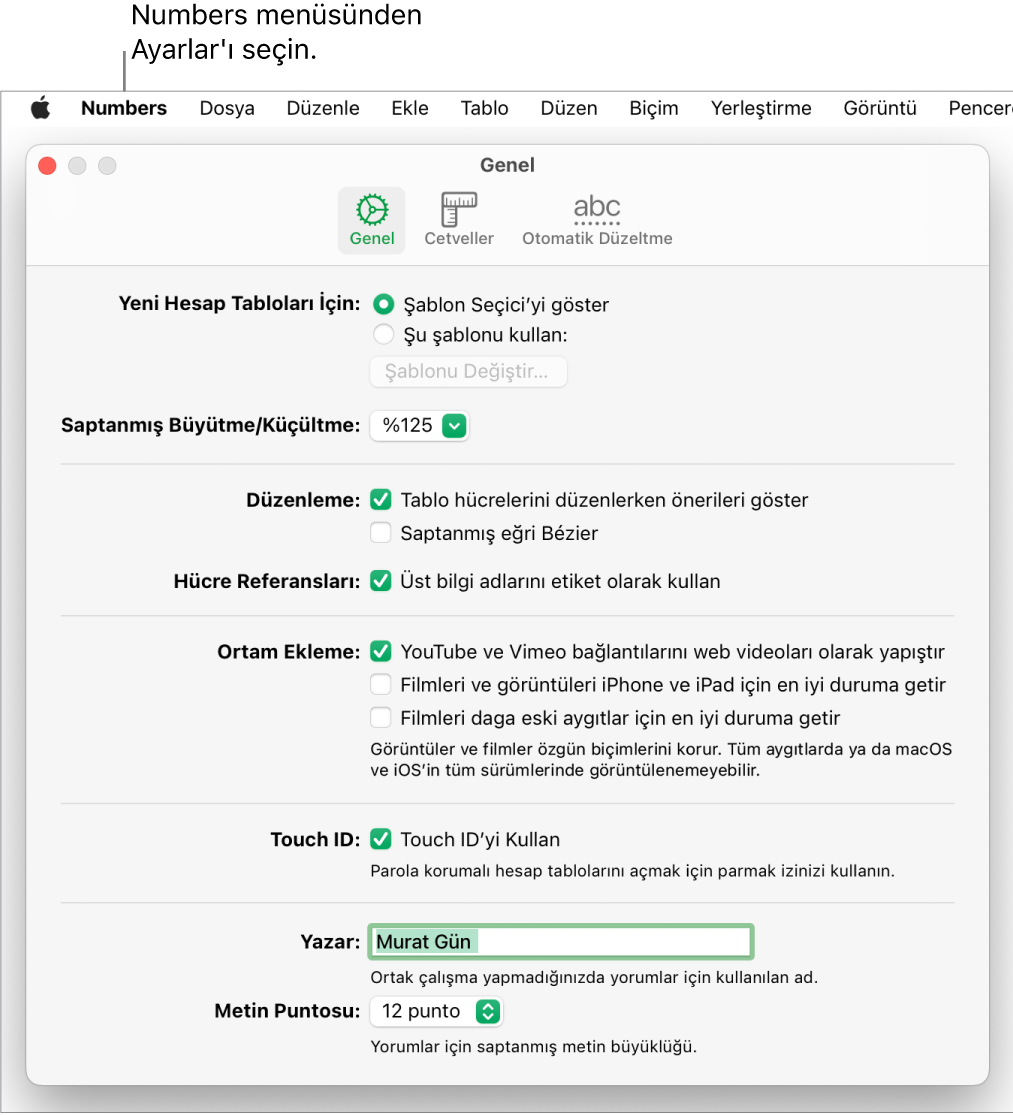The height and width of the screenshot is (1115, 1013).
Task: Open the Yerleştirme menu
Action: coord(761,108)
